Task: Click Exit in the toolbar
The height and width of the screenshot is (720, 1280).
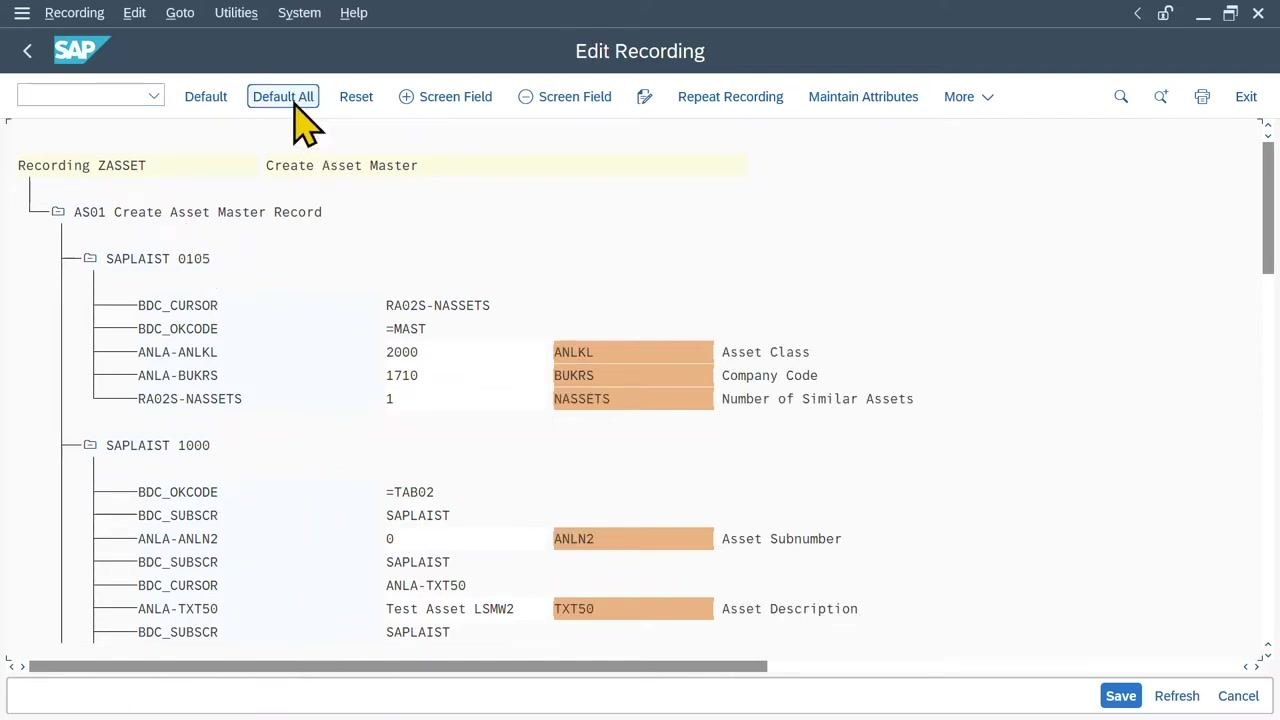Action: [x=1246, y=97]
